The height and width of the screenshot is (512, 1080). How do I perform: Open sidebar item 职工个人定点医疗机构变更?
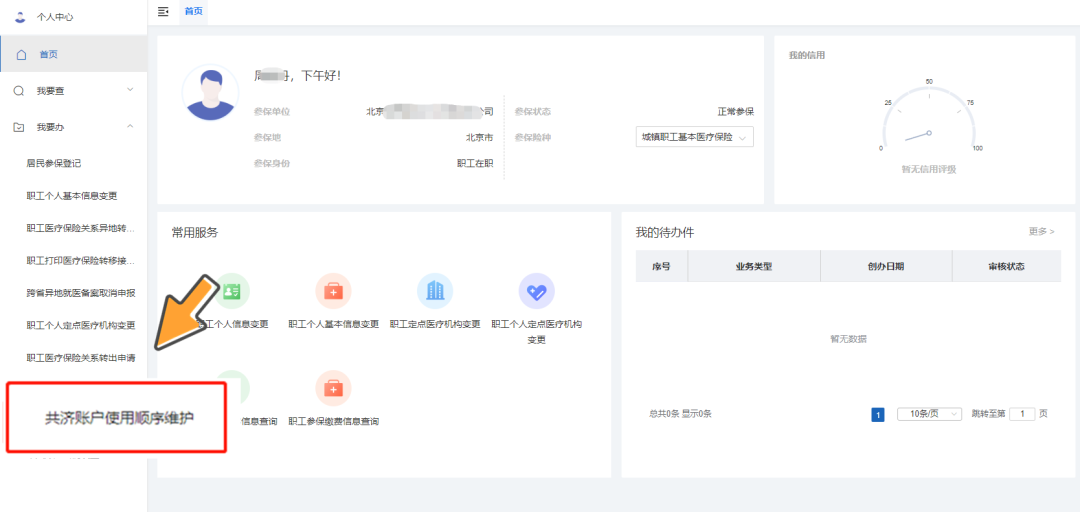point(81,325)
